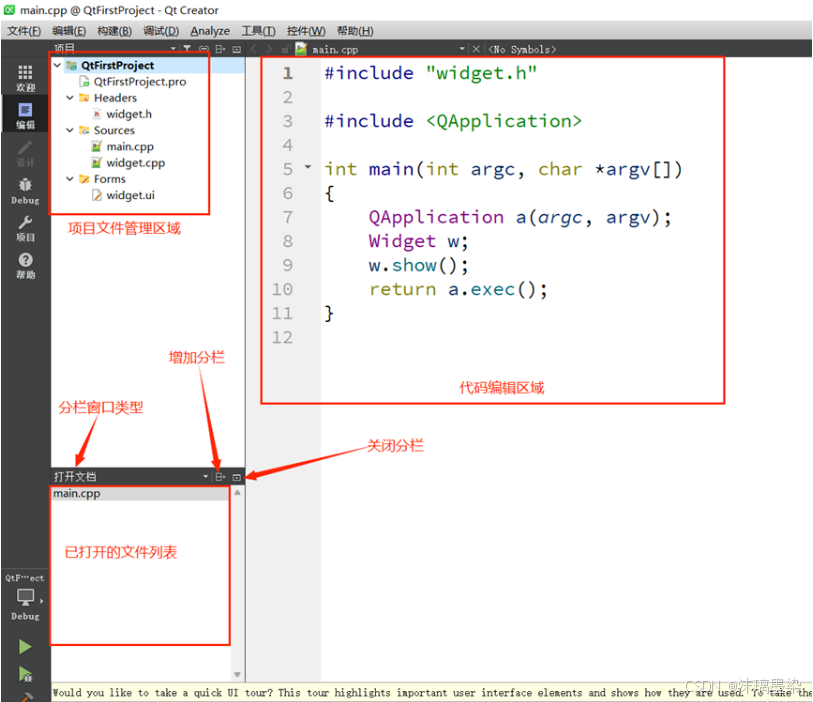Select QtFirstProject.pro in project tree

click(x=139, y=82)
